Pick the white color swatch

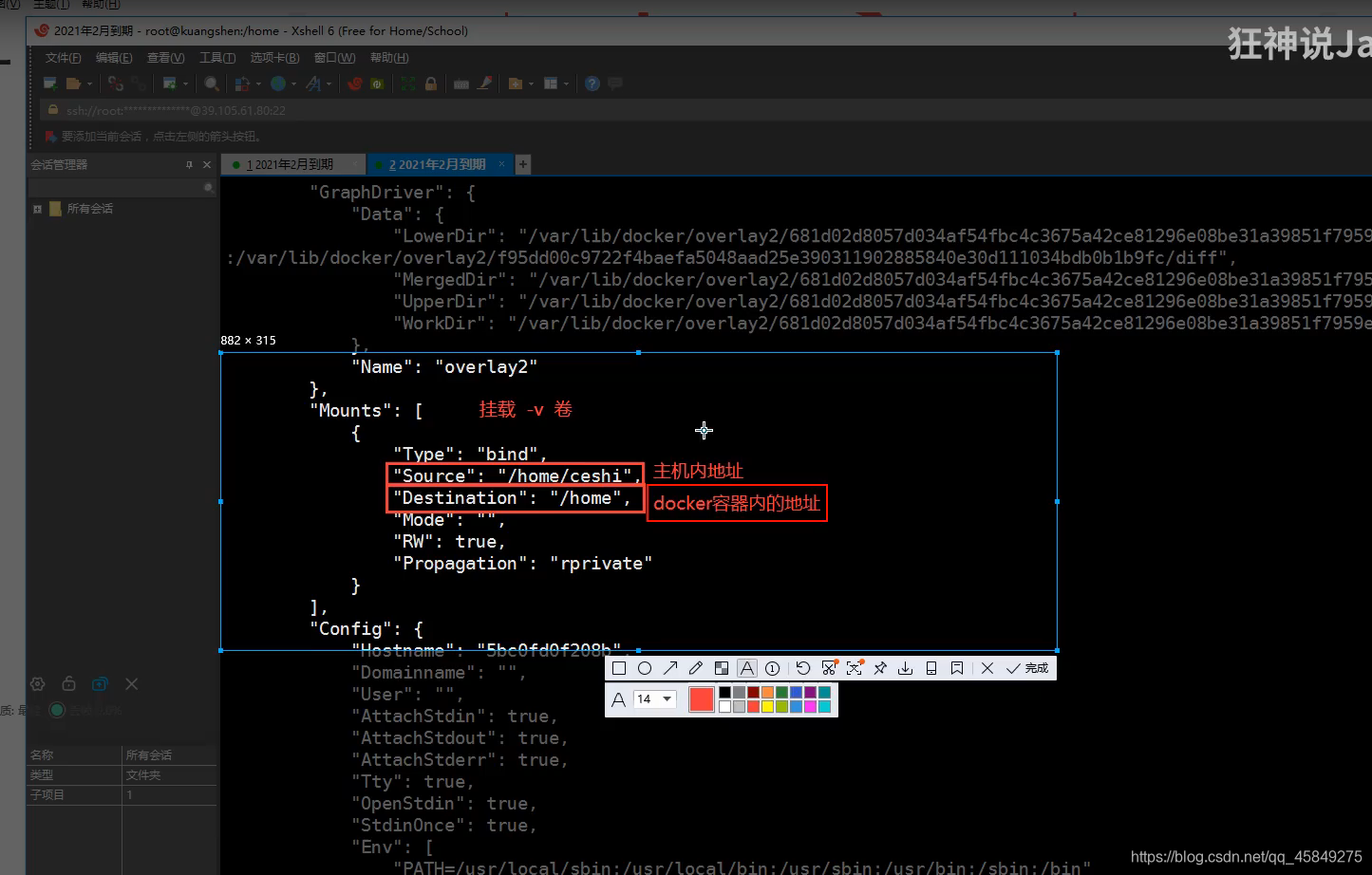(725, 706)
